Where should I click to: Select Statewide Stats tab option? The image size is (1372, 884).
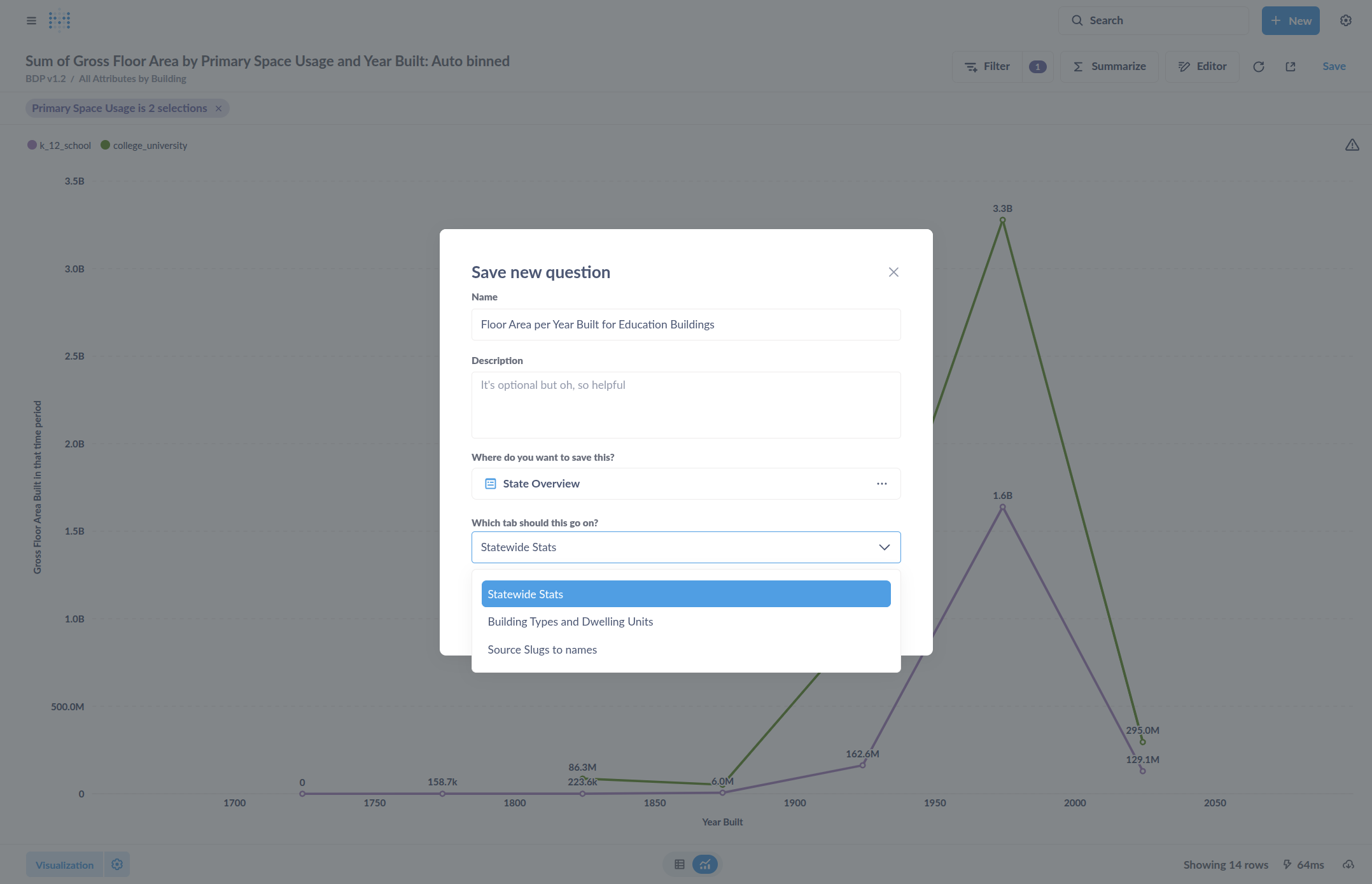[x=685, y=594]
